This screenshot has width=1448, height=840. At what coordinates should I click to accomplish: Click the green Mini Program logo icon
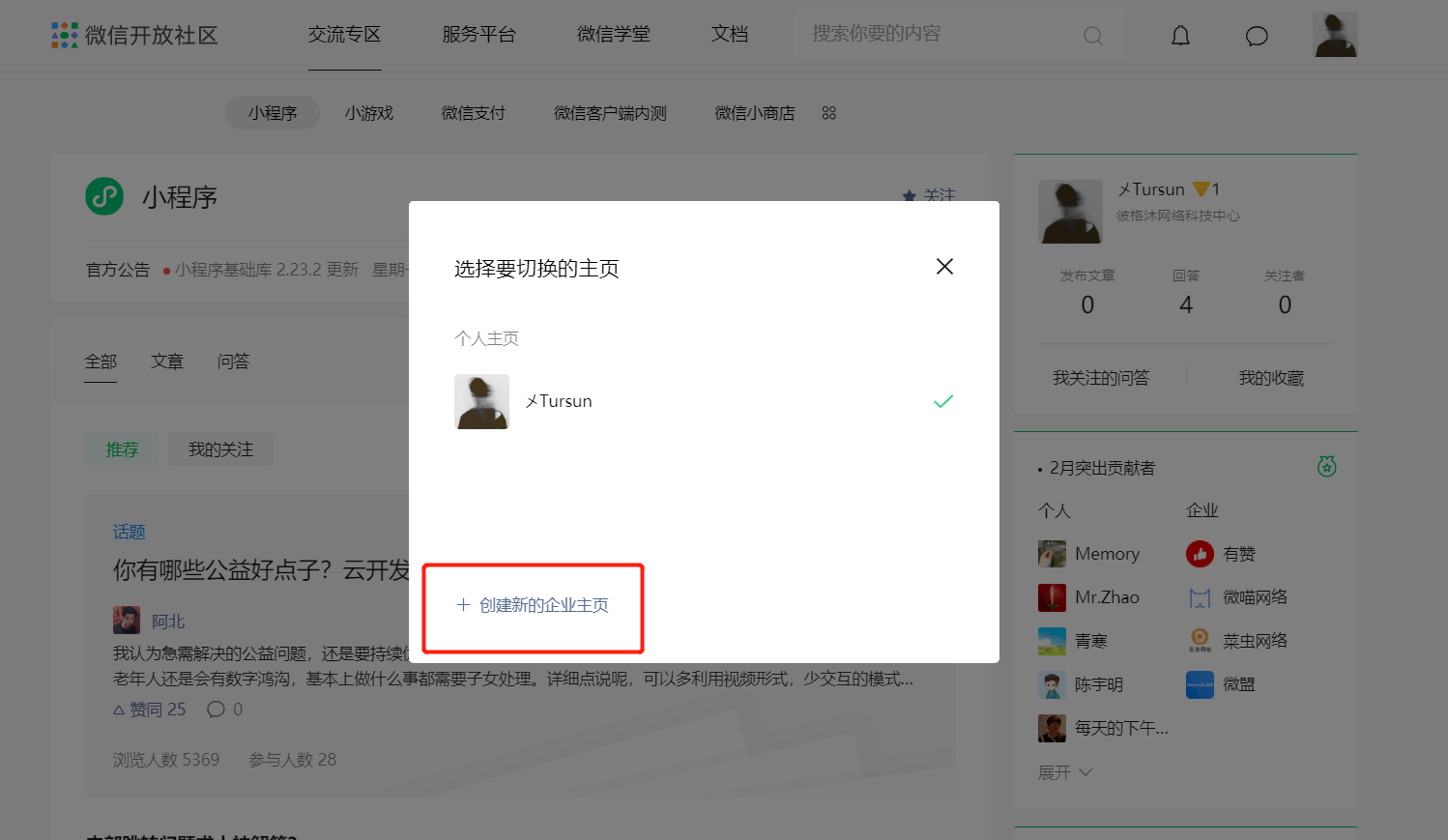point(104,196)
